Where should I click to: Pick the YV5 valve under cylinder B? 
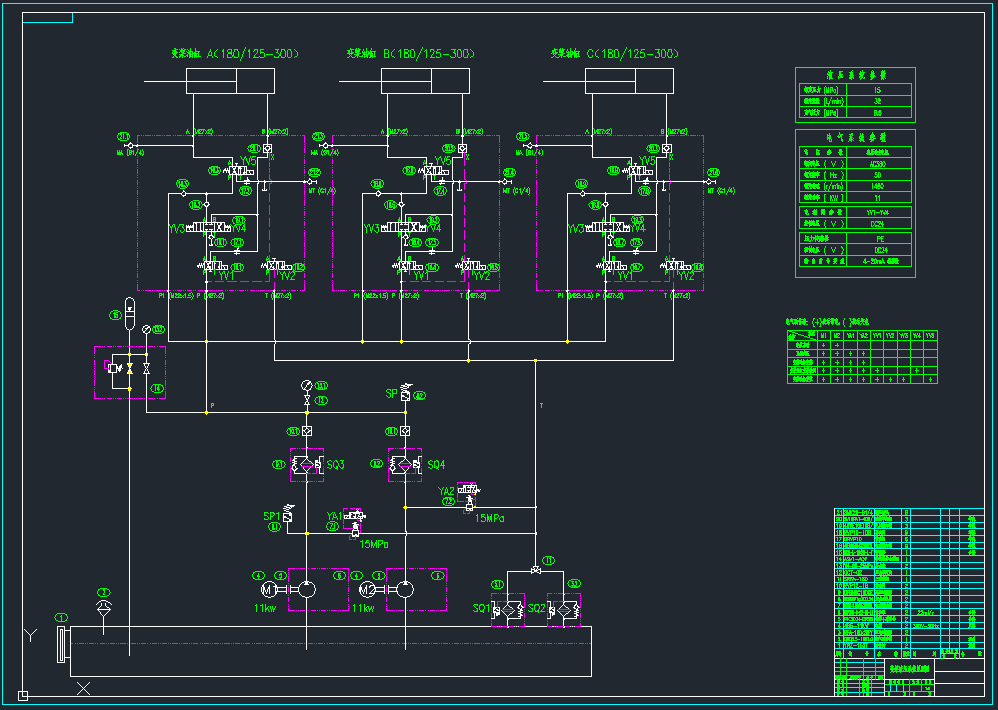coord(433,171)
